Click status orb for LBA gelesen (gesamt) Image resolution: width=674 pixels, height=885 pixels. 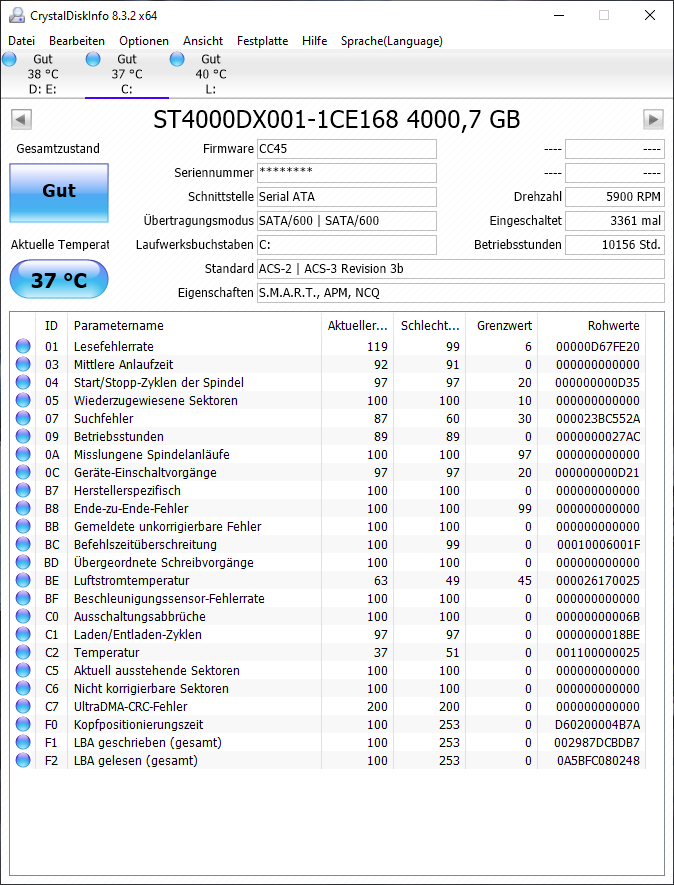tap(23, 761)
